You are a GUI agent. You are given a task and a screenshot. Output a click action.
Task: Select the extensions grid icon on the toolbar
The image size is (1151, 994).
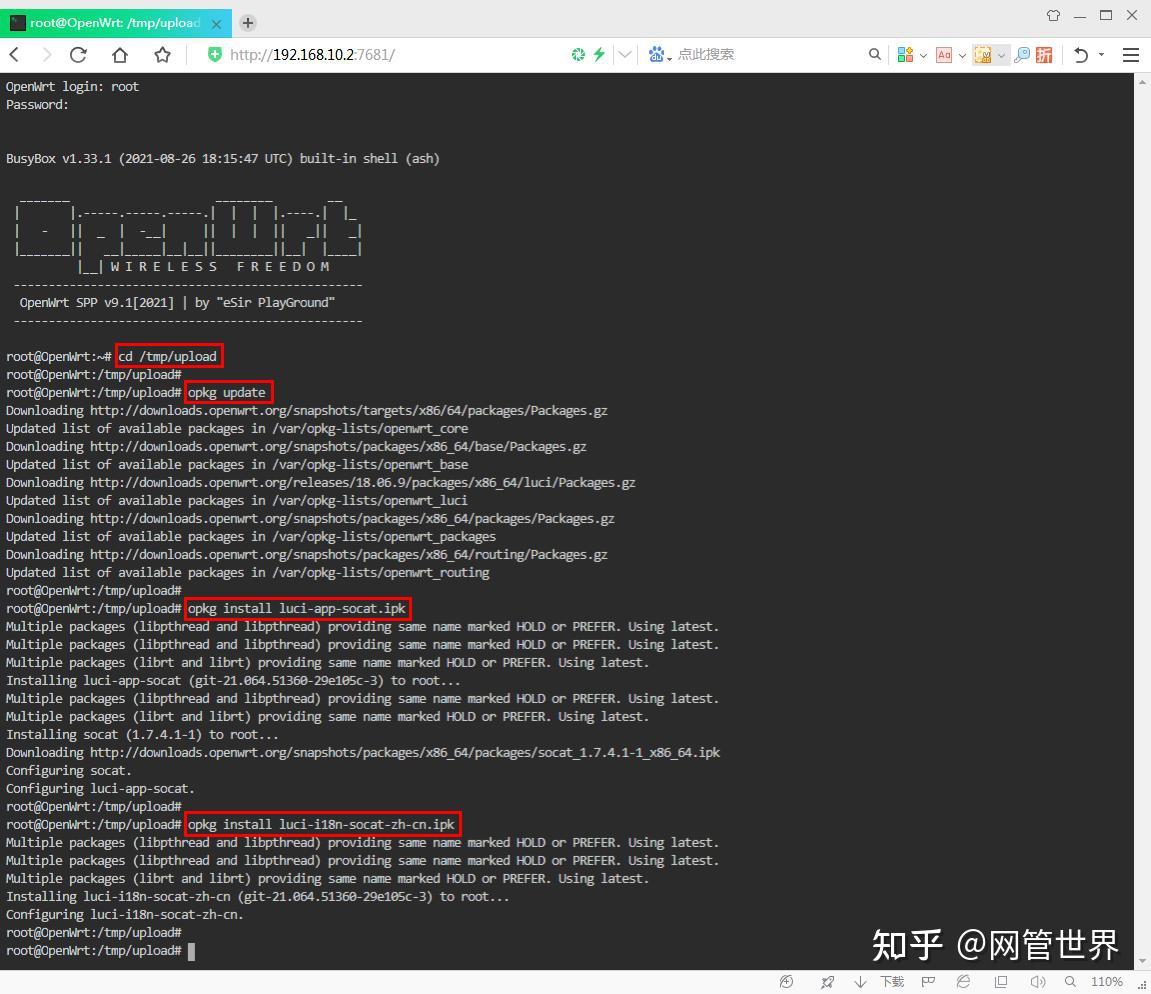[907, 55]
